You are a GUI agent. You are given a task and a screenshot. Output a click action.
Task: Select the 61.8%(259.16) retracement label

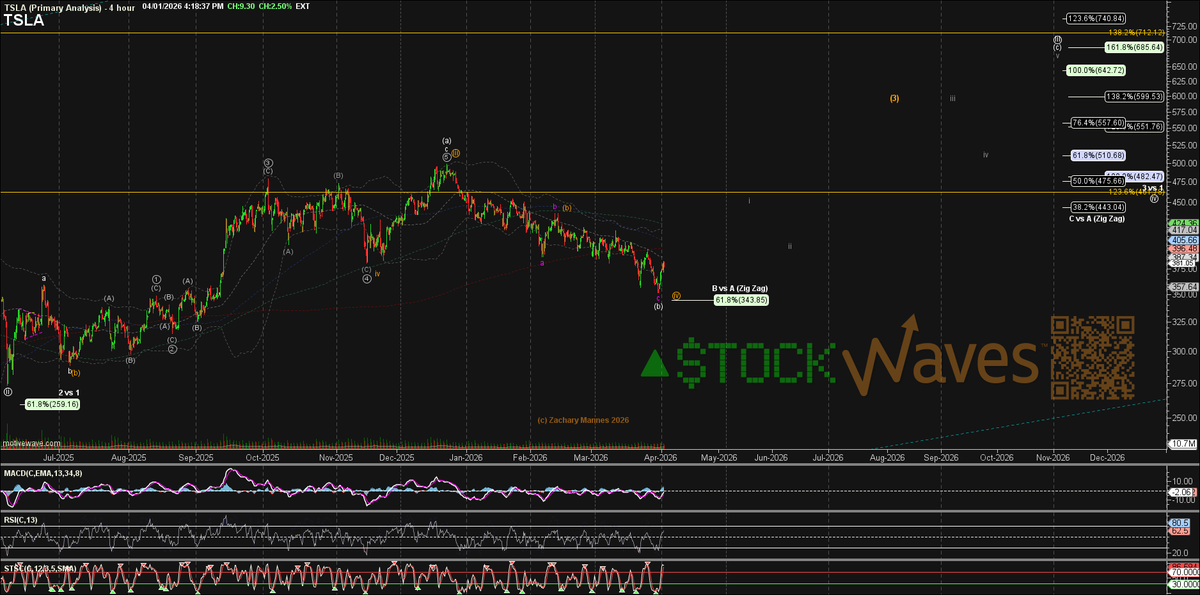coord(53,403)
